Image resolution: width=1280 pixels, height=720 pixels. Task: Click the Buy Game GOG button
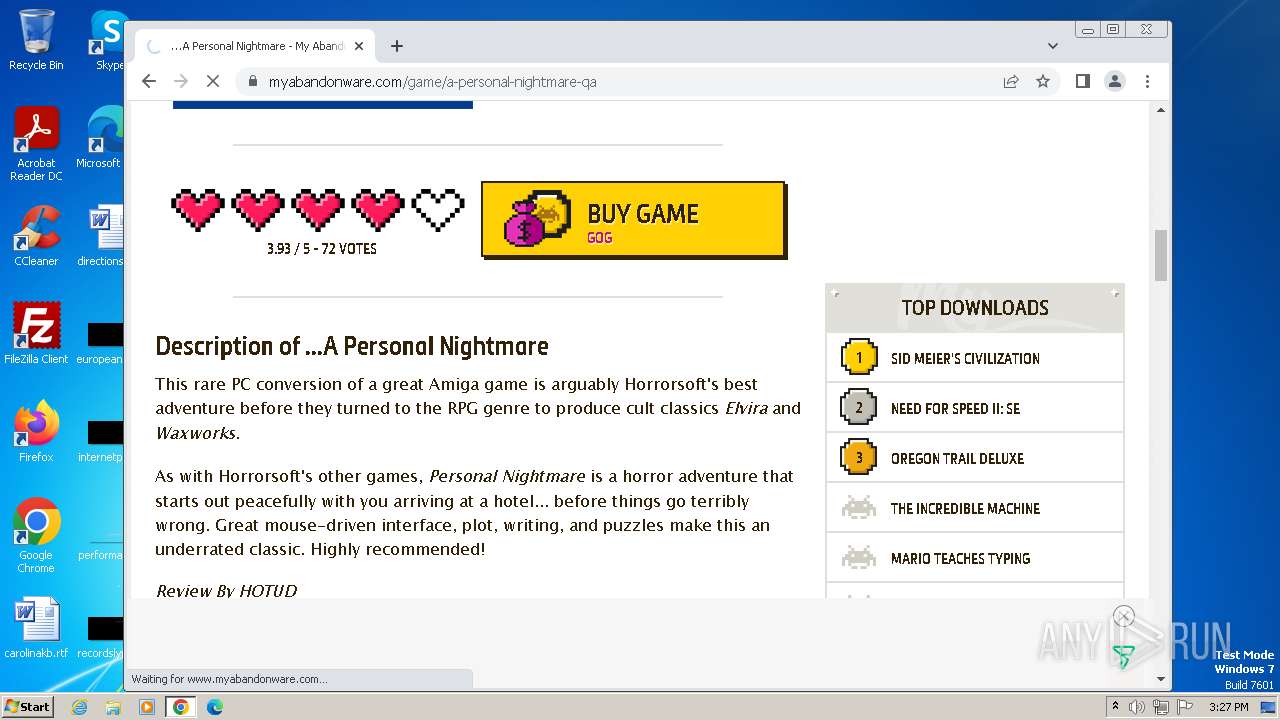634,220
